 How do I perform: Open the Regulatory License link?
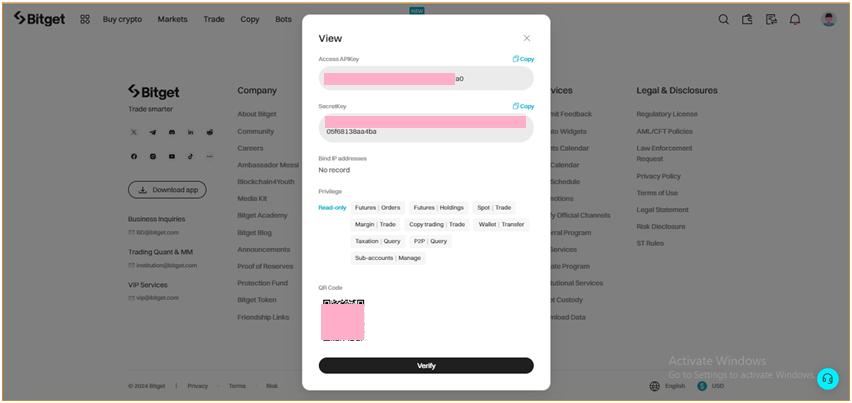click(667, 114)
